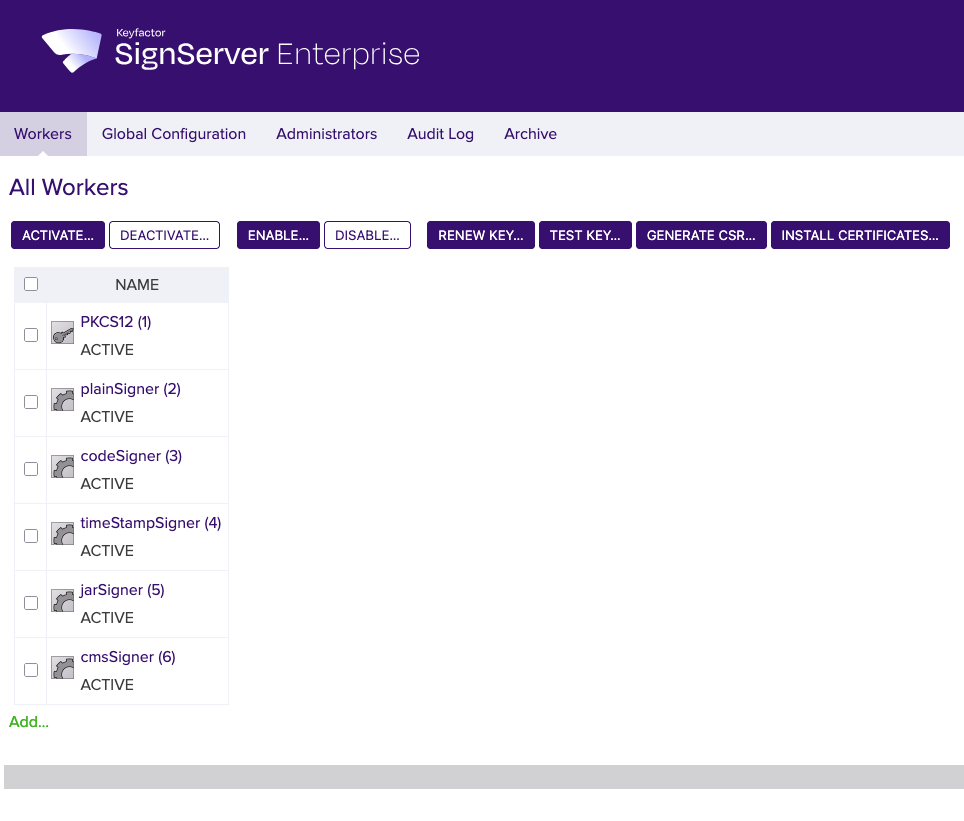Click the key icon beside PKCS12
This screenshot has height=821, width=964.
tap(62, 333)
